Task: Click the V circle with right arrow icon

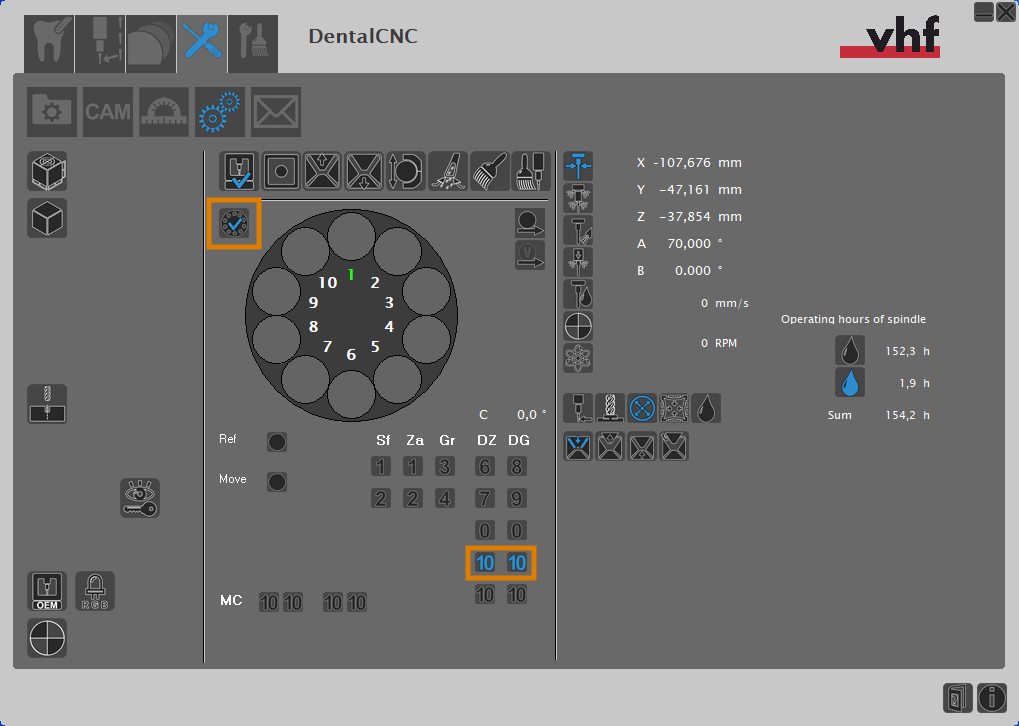Action: click(x=530, y=255)
